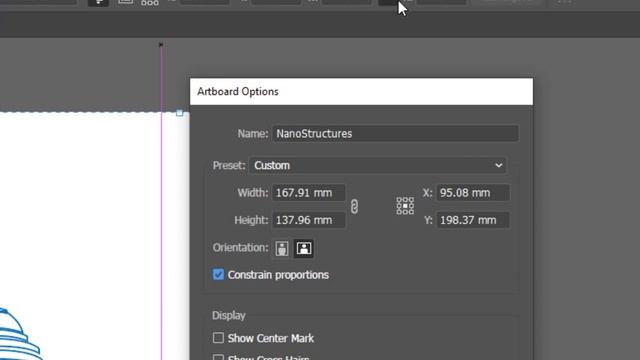Click the artboard top-right corner handle
Screen dimensions: 640x360
179,113
